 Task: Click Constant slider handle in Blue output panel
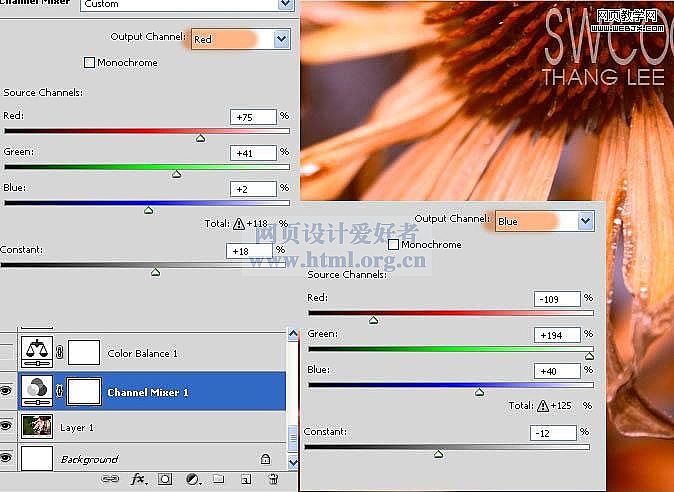tap(438, 454)
